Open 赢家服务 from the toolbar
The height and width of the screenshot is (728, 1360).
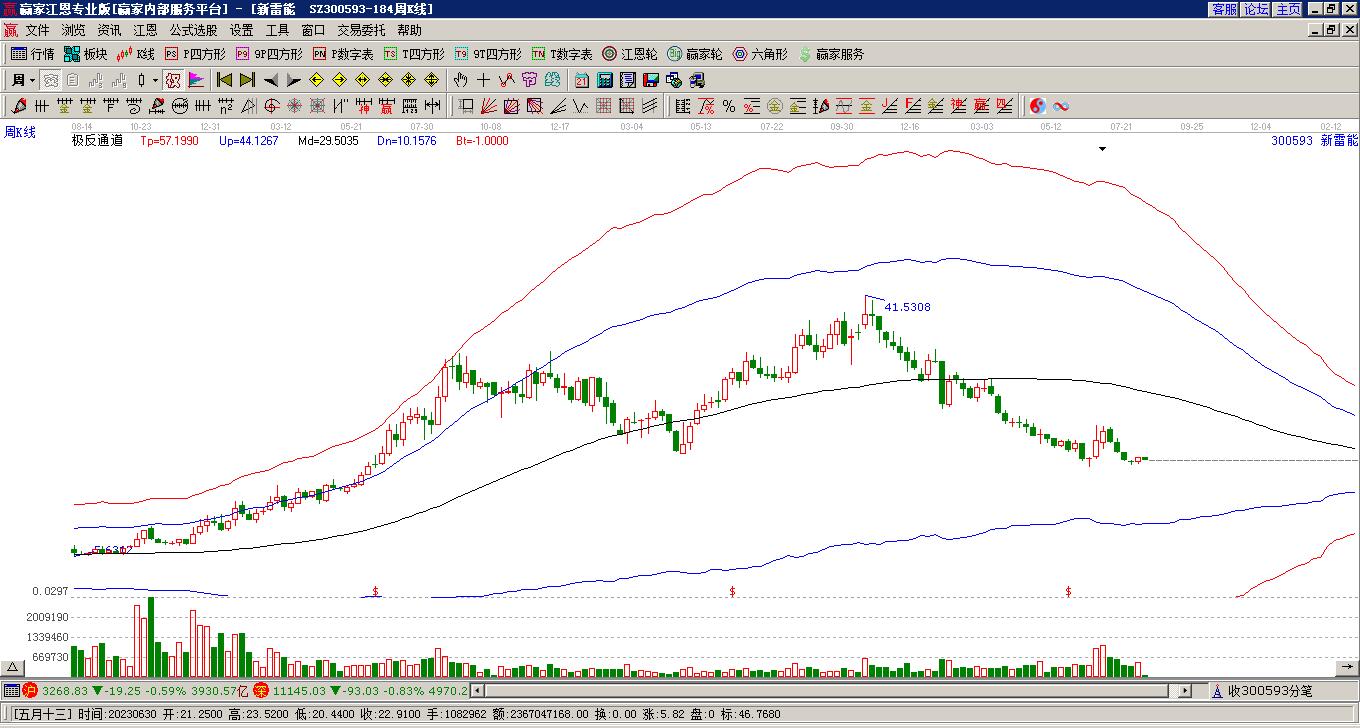(x=831, y=54)
